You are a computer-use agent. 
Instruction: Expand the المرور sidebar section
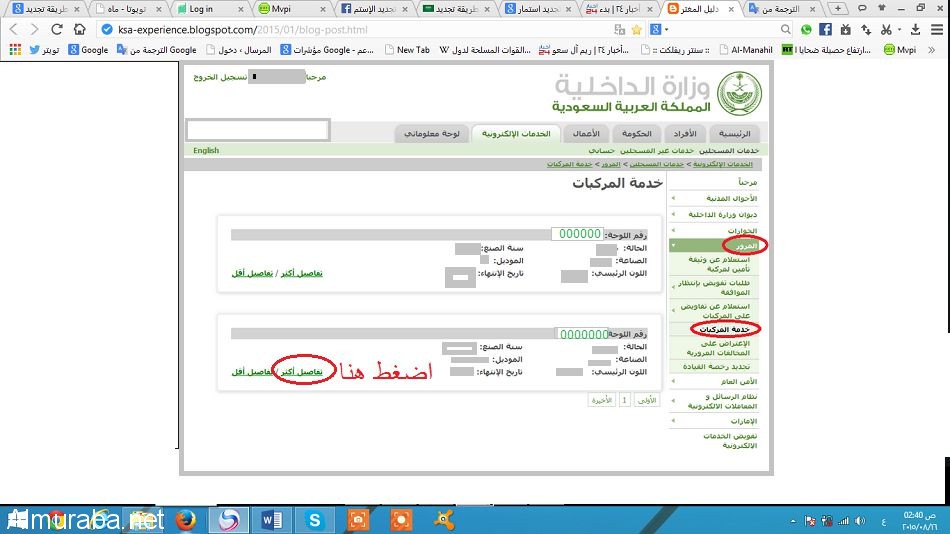tap(745, 245)
